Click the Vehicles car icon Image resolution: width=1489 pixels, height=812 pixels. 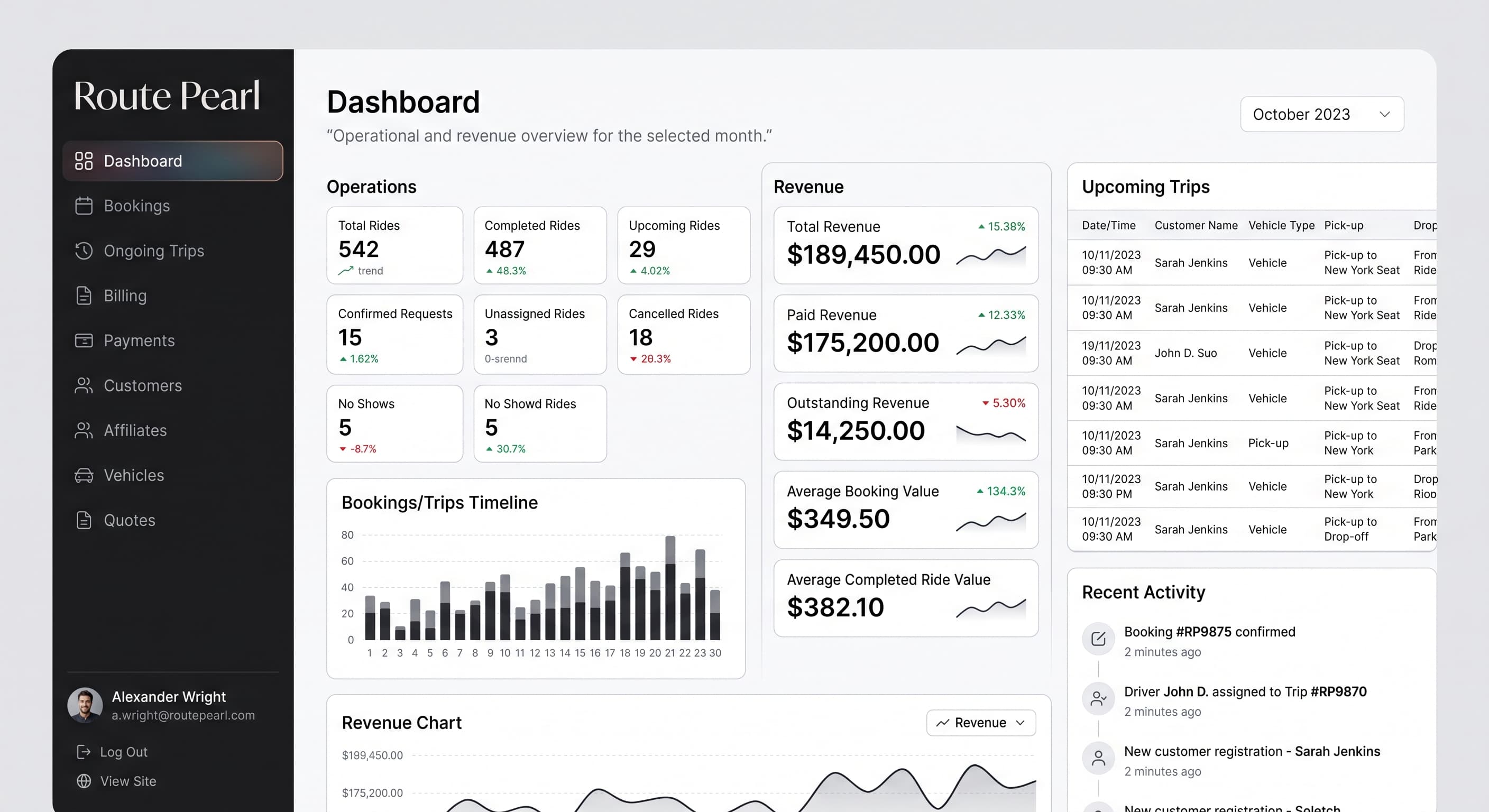pos(84,475)
